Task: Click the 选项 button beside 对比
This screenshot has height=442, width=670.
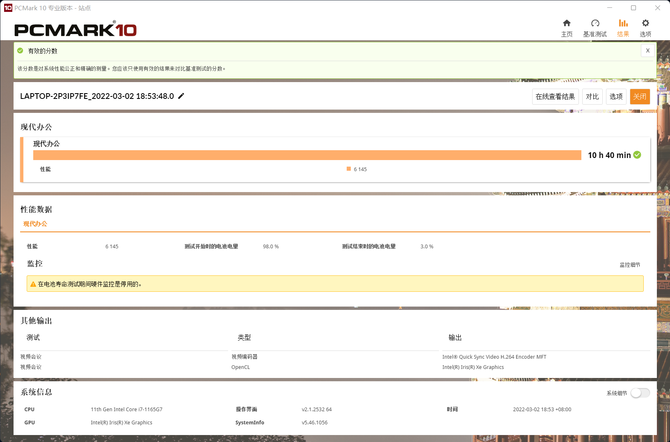Action: coord(616,97)
